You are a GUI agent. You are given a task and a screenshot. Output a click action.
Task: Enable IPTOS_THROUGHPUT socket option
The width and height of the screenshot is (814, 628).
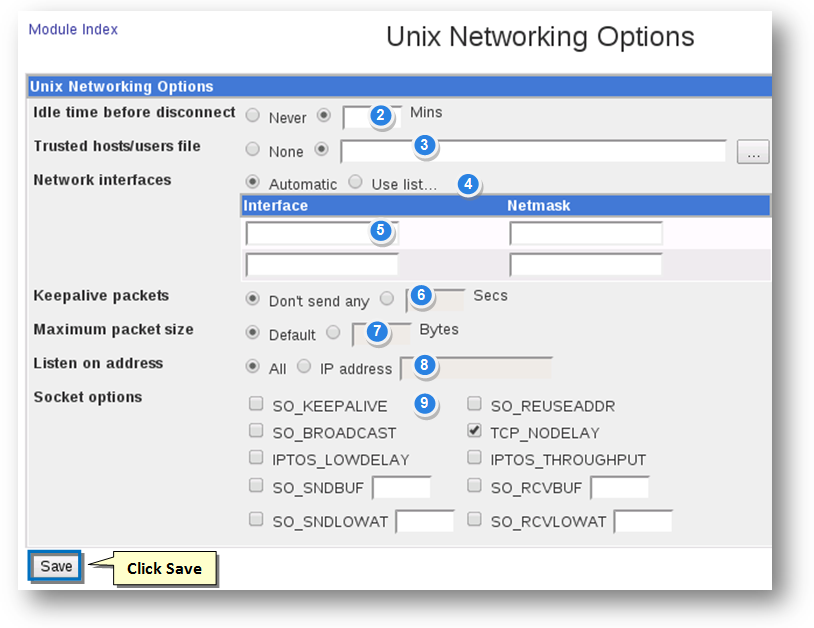coord(474,459)
